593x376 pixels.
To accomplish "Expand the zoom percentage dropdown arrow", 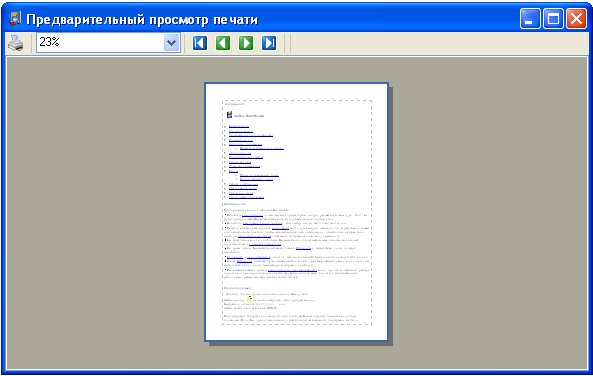I will (172, 43).
